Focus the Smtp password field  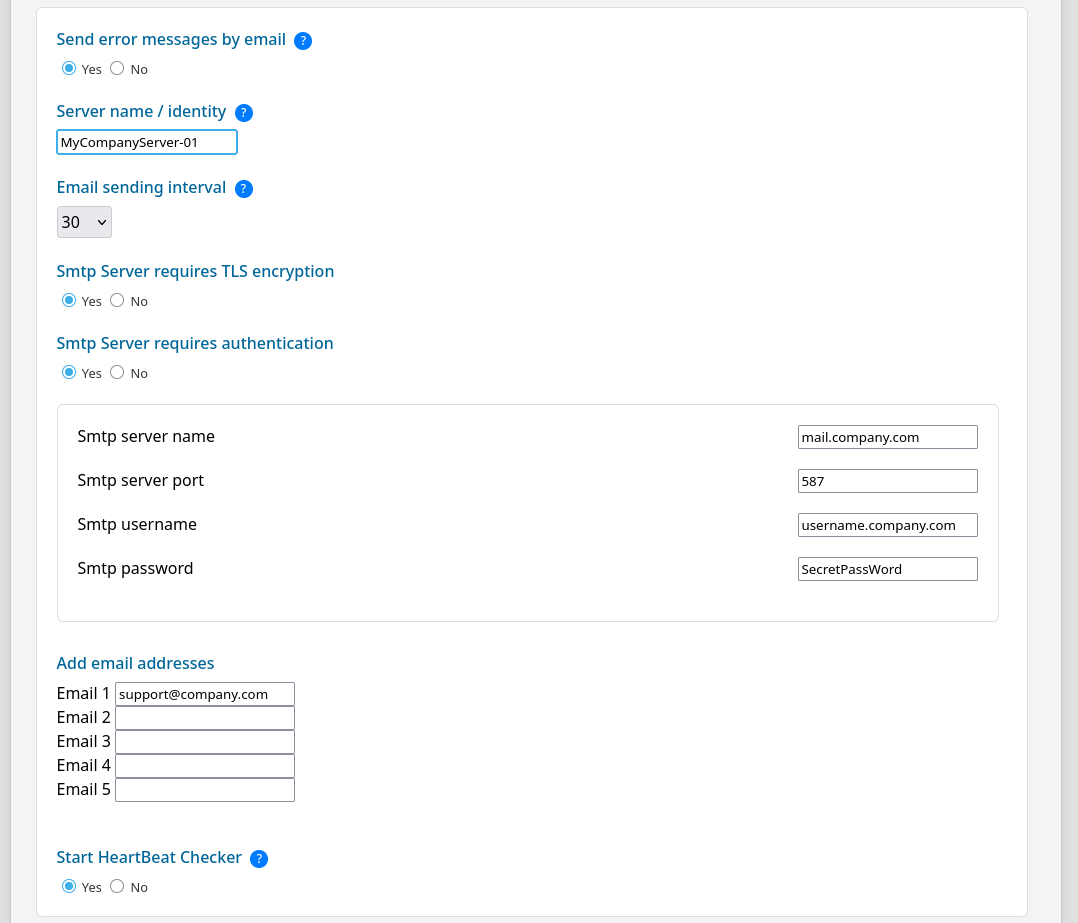coord(888,569)
